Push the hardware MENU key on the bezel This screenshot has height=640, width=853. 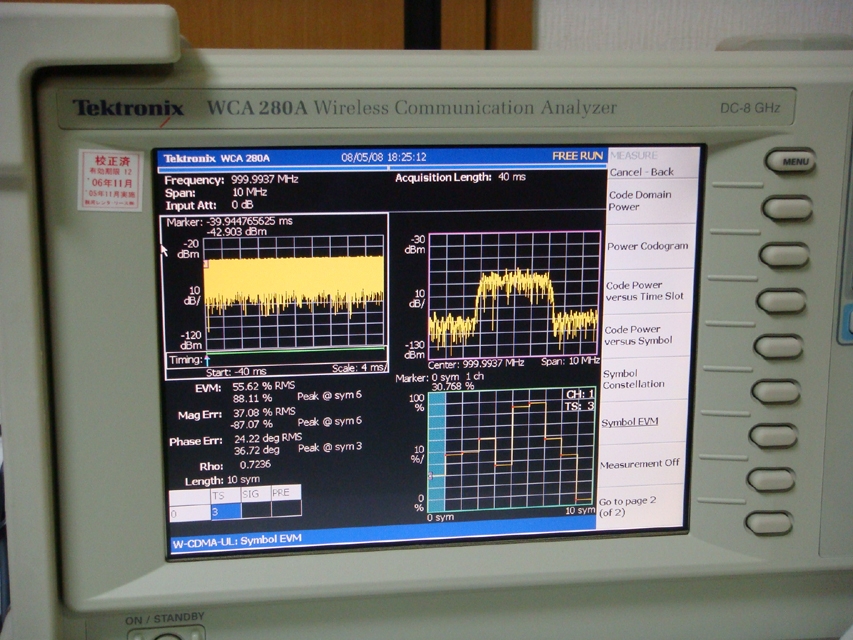click(790, 161)
